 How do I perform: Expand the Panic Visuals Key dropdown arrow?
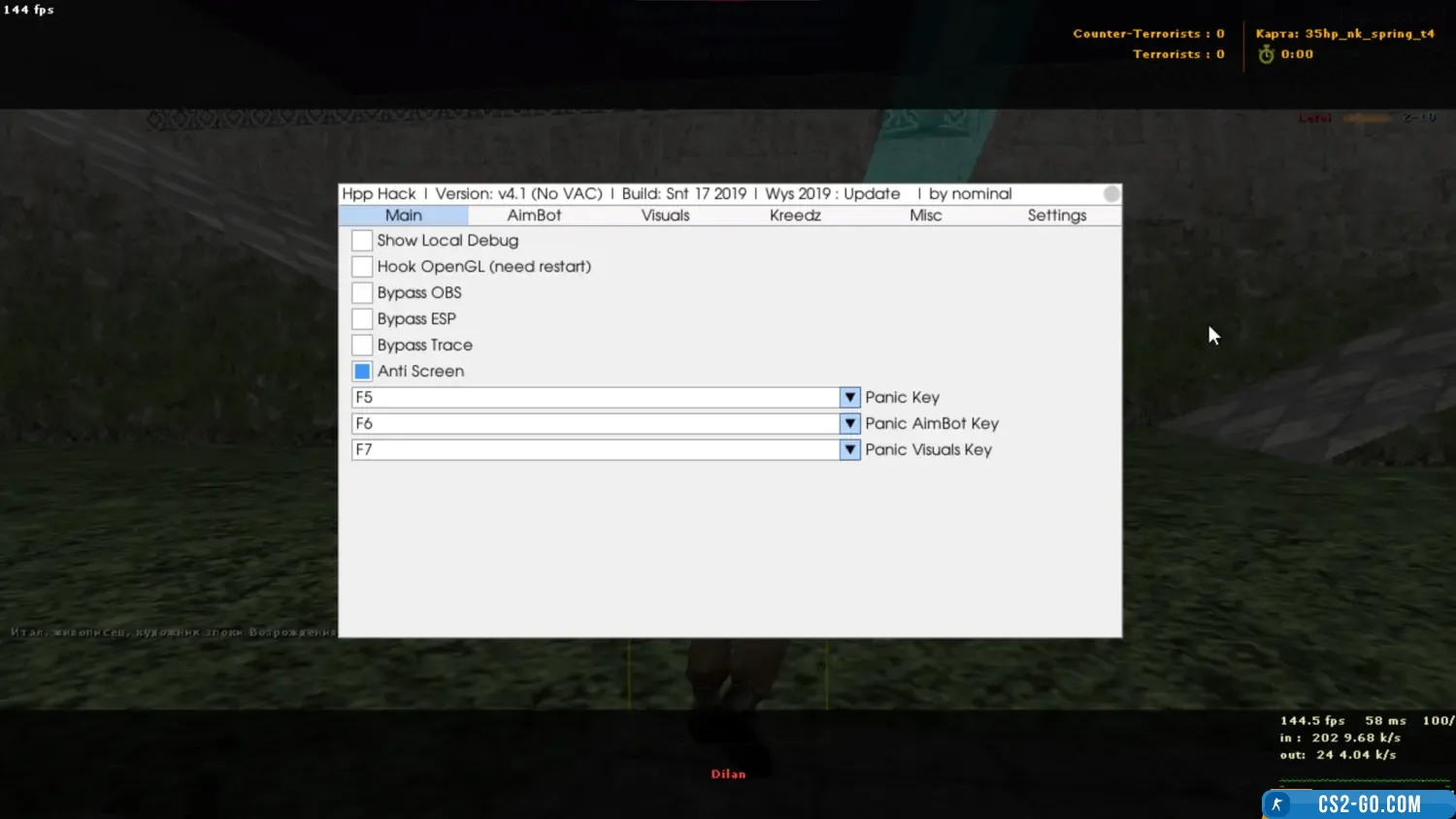click(849, 450)
